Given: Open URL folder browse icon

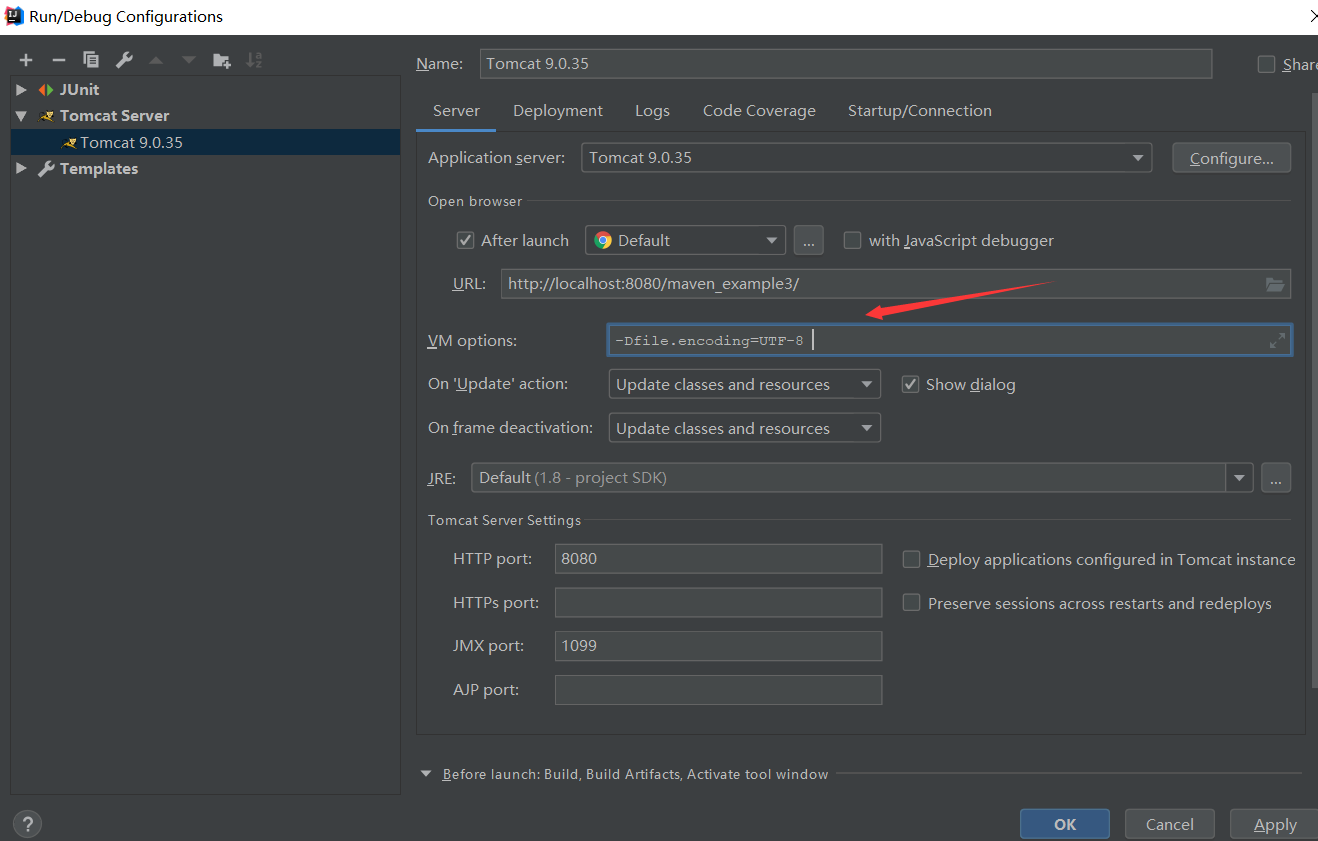Looking at the screenshot, I should [1274, 284].
